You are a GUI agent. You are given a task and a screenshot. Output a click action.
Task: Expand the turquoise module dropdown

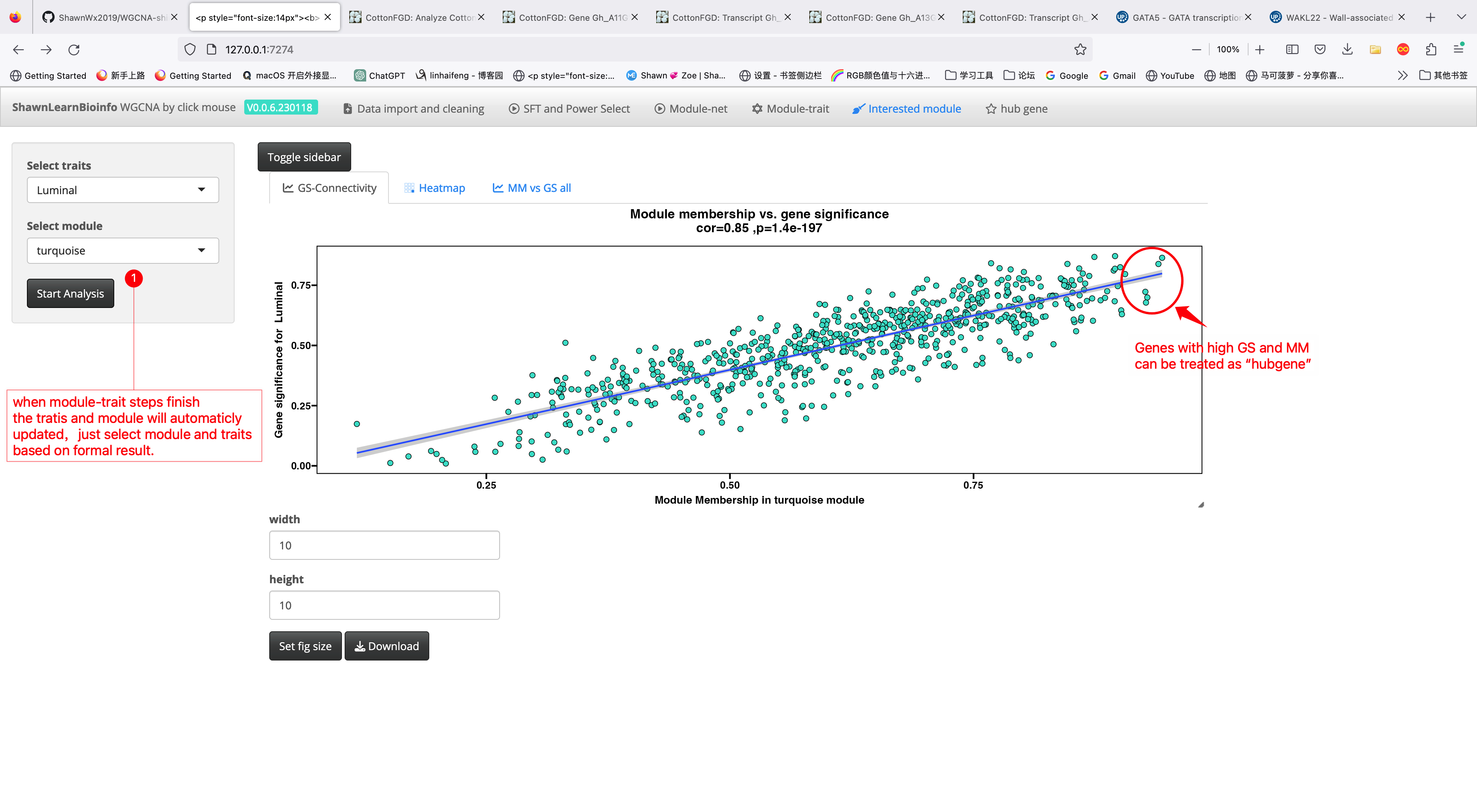(x=123, y=250)
